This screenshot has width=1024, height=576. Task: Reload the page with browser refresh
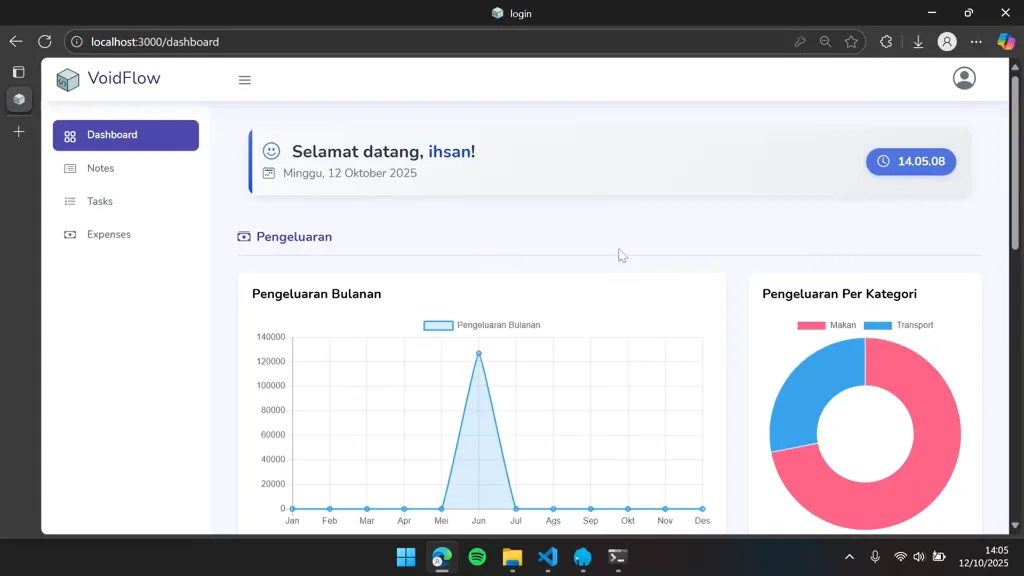(44, 42)
